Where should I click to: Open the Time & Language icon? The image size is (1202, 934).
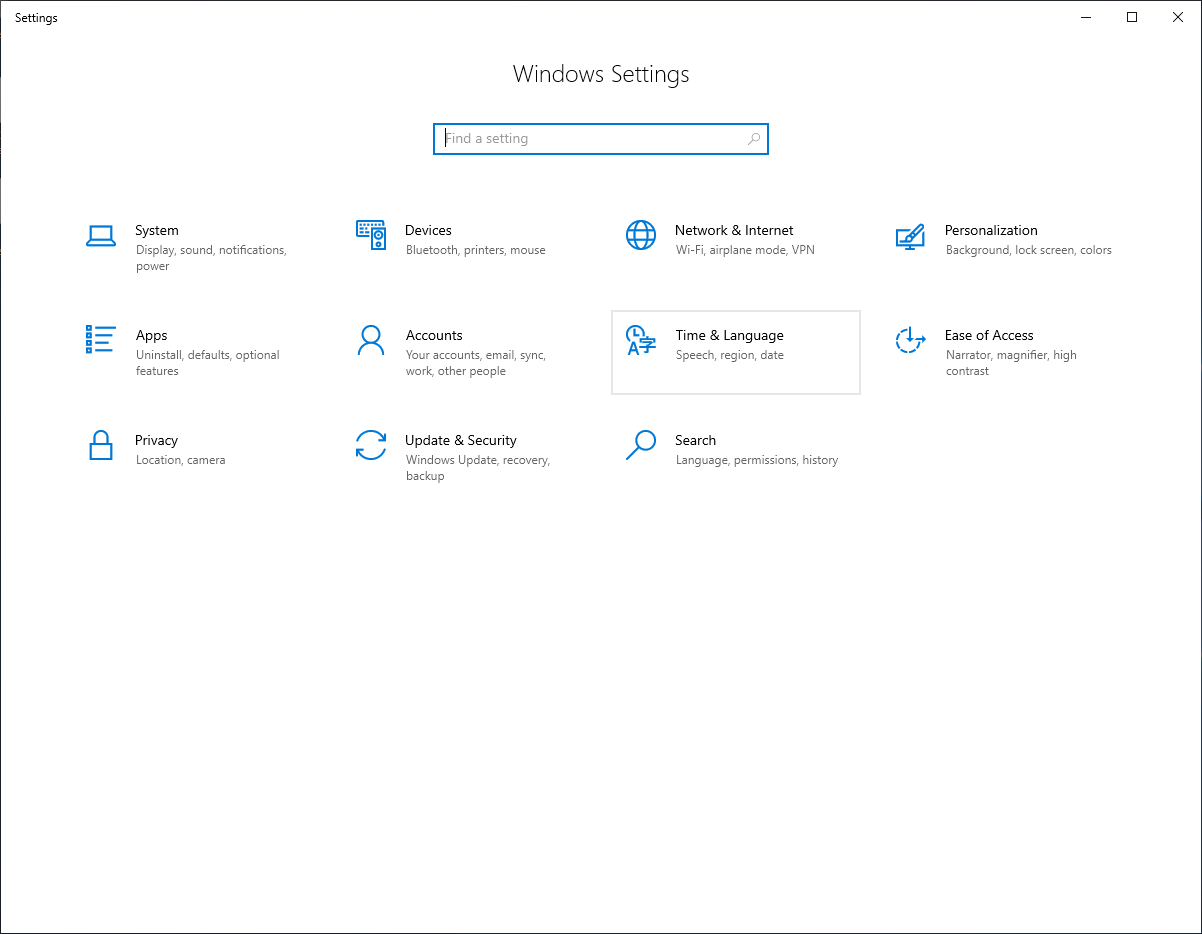tap(641, 340)
